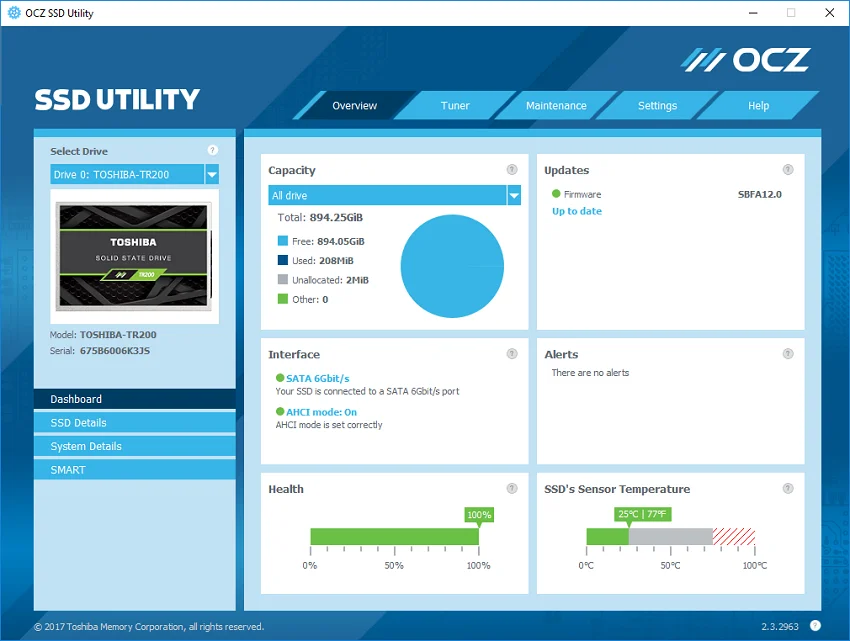Click the OCZ logo
The height and width of the screenshot is (641, 850).
coord(746,60)
